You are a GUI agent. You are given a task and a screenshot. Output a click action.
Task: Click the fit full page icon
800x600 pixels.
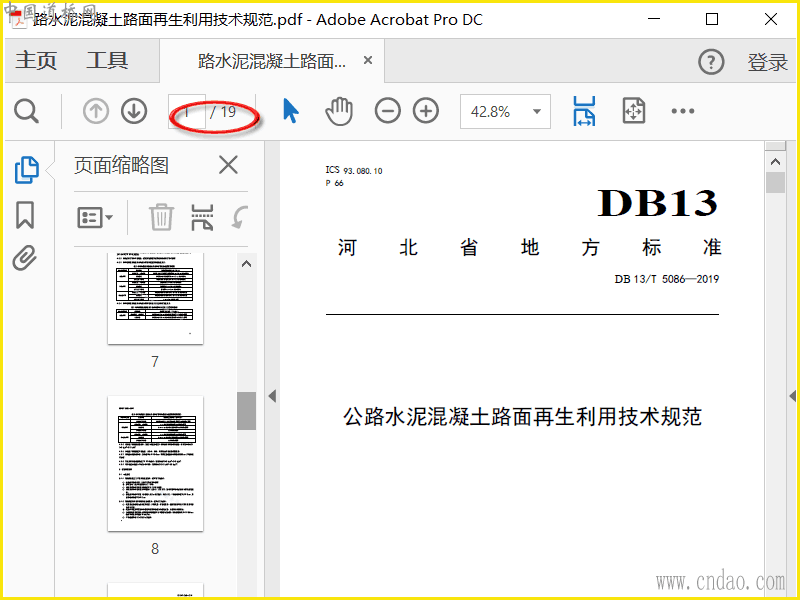(x=634, y=111)
